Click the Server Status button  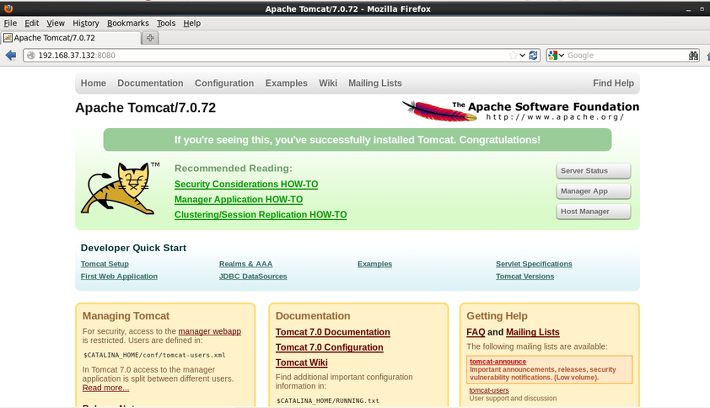point(593,171)
